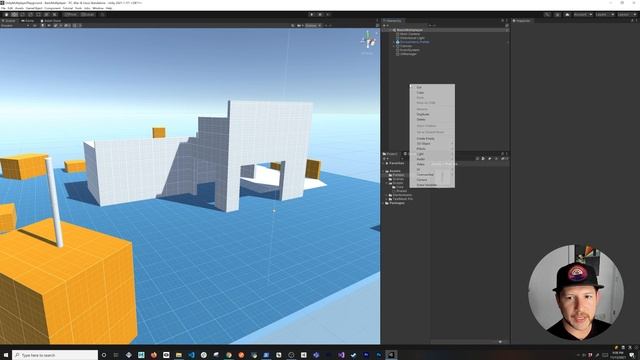The image size is (640, 360).
Task: Click the Windows Start button
Action: click(6, 355)
